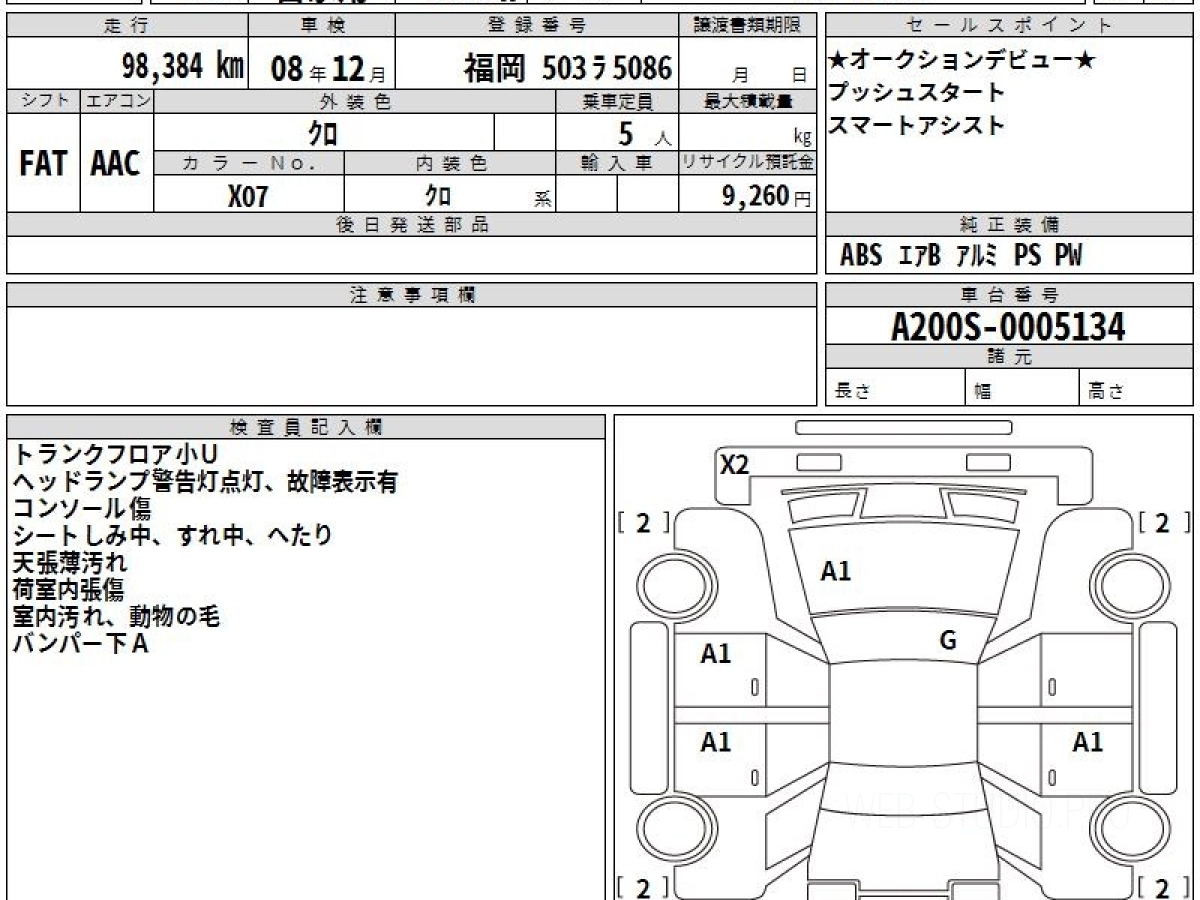
Task: Select the 室内汚れ、動物の毛 note
Action: [x=116, y=617]
